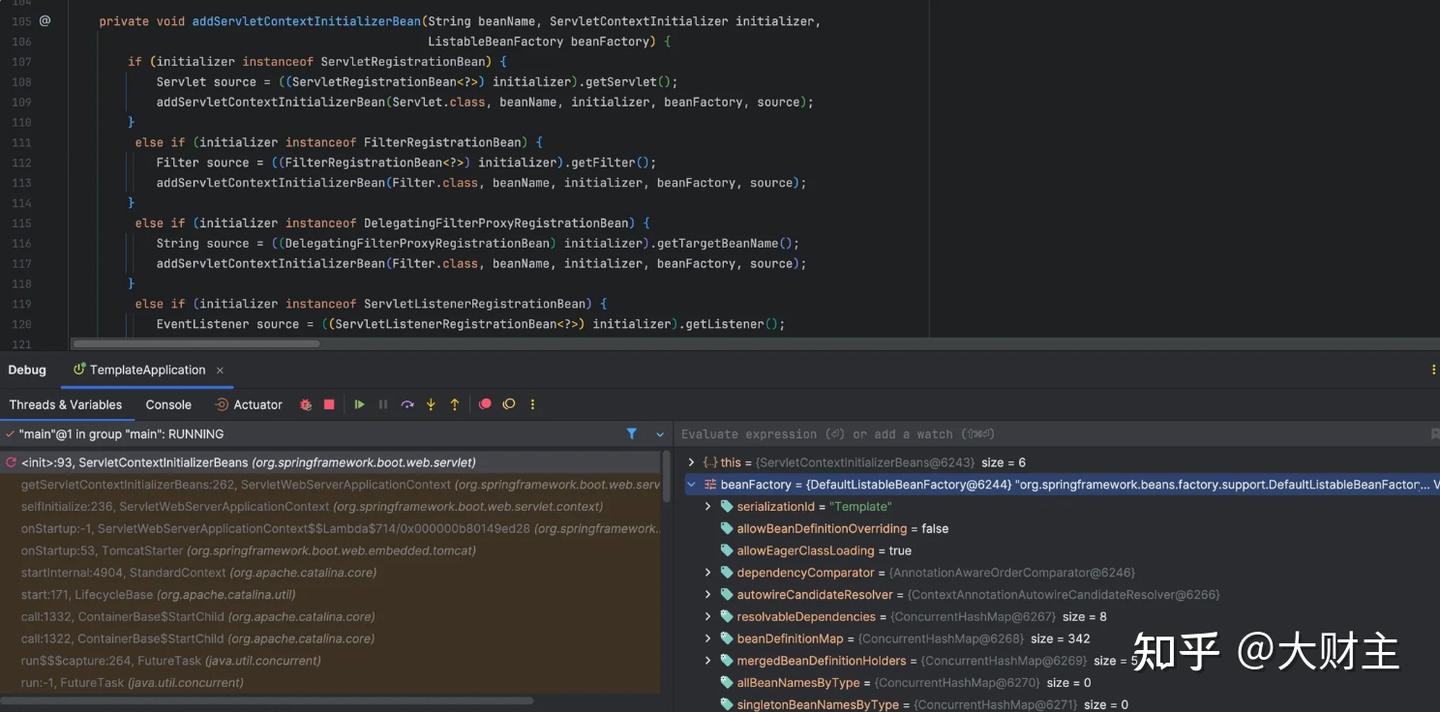Open debug toolbar more options menu
The image size is (1440, 712).
point(532,405)
